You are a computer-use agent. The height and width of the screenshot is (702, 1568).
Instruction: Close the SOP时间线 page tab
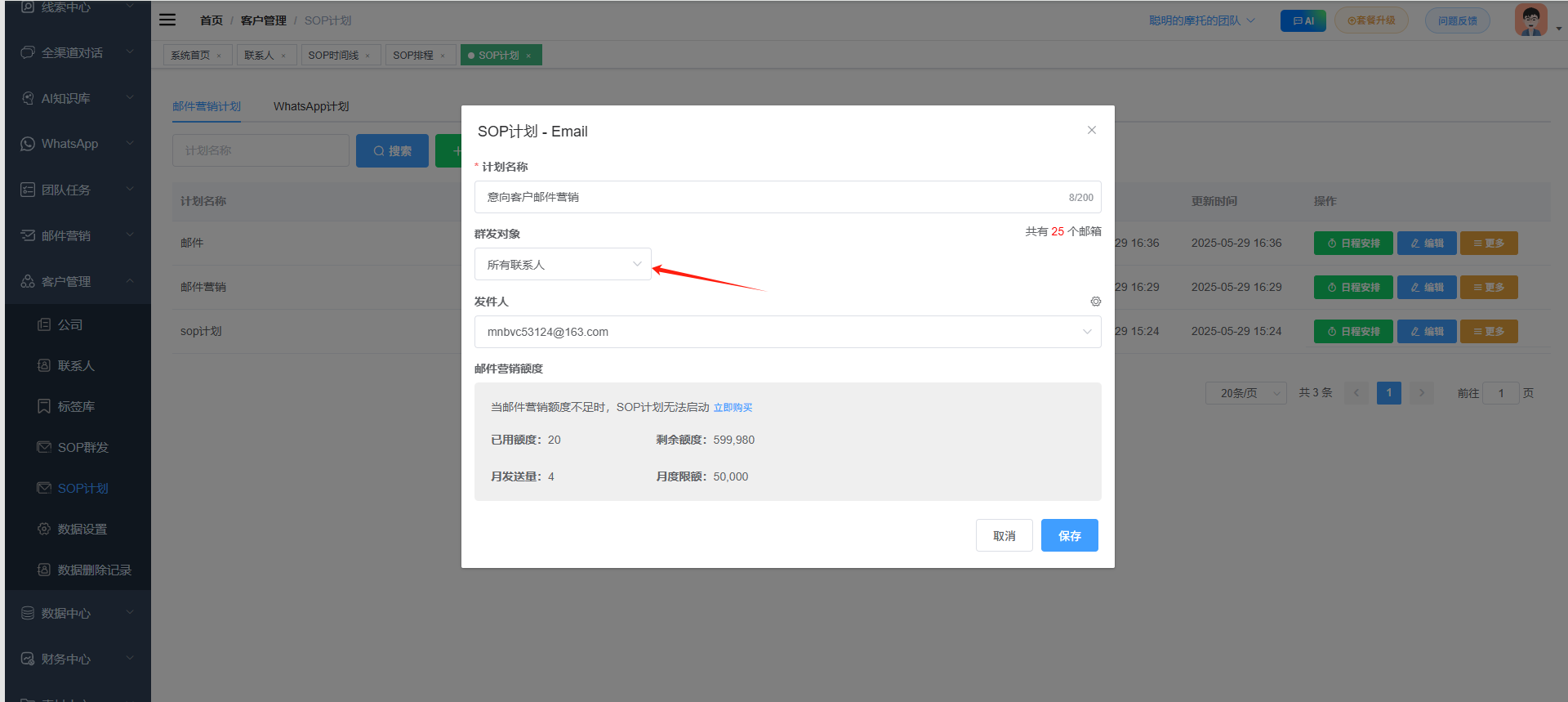coord(367,56)
